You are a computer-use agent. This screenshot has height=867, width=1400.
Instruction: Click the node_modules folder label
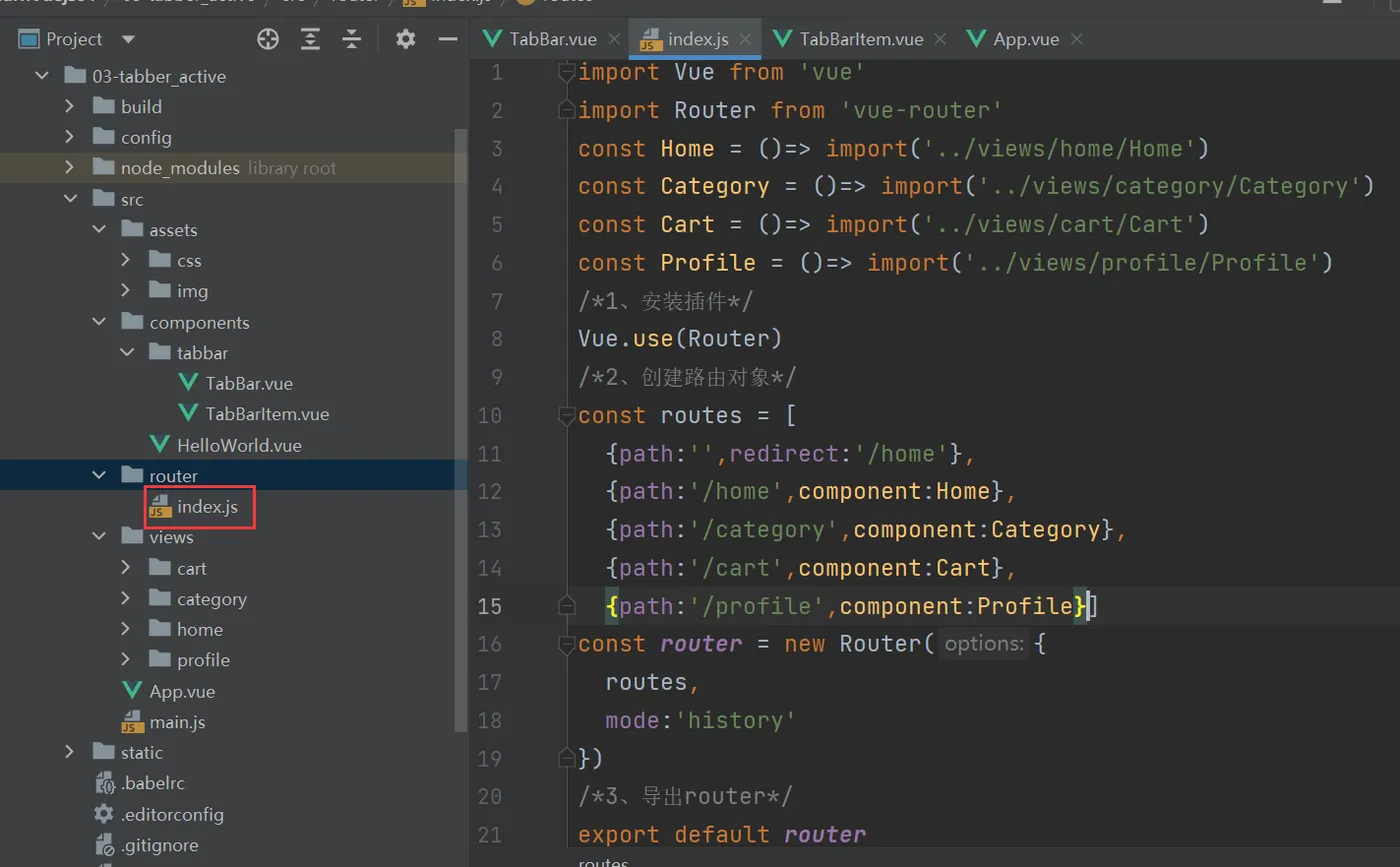click(x=180, y=168)
